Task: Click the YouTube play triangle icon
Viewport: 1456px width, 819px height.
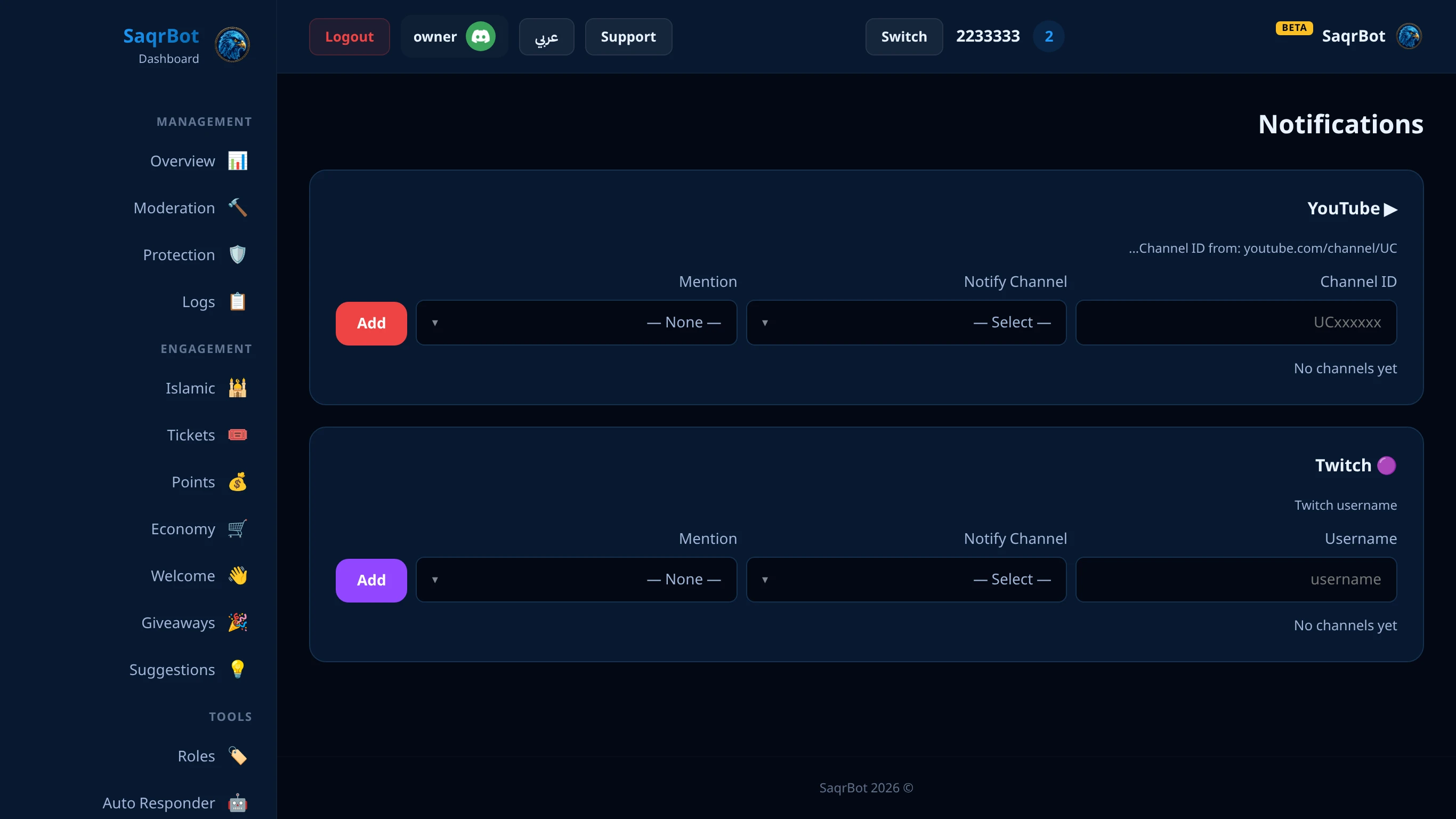Action: (x=1390, y=209)
